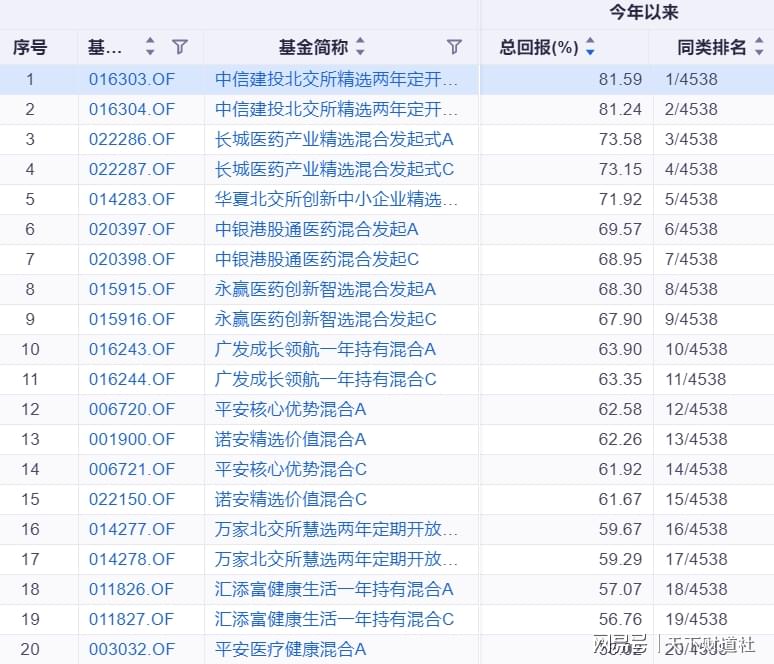This screenshot has height=664, width=774.
Task: Open fund code 022287.OF
Action: click(x=132, y=169)
